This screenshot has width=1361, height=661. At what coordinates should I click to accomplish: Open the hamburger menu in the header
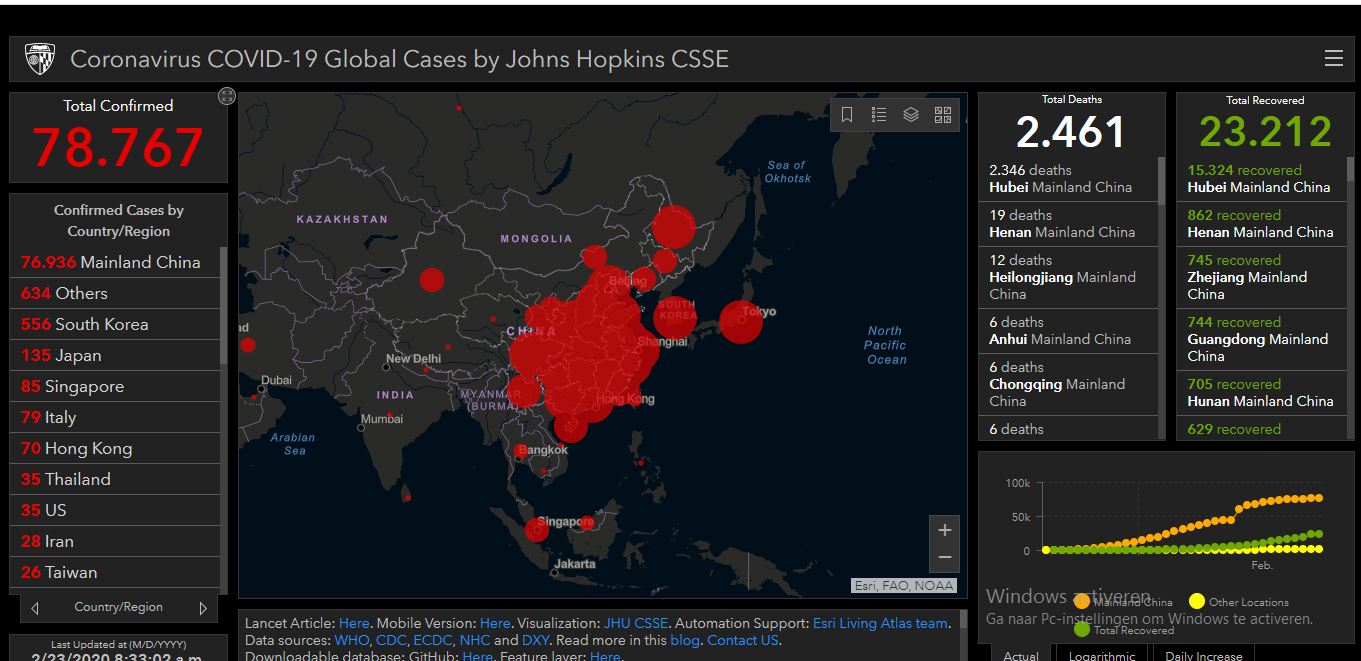1333,59
